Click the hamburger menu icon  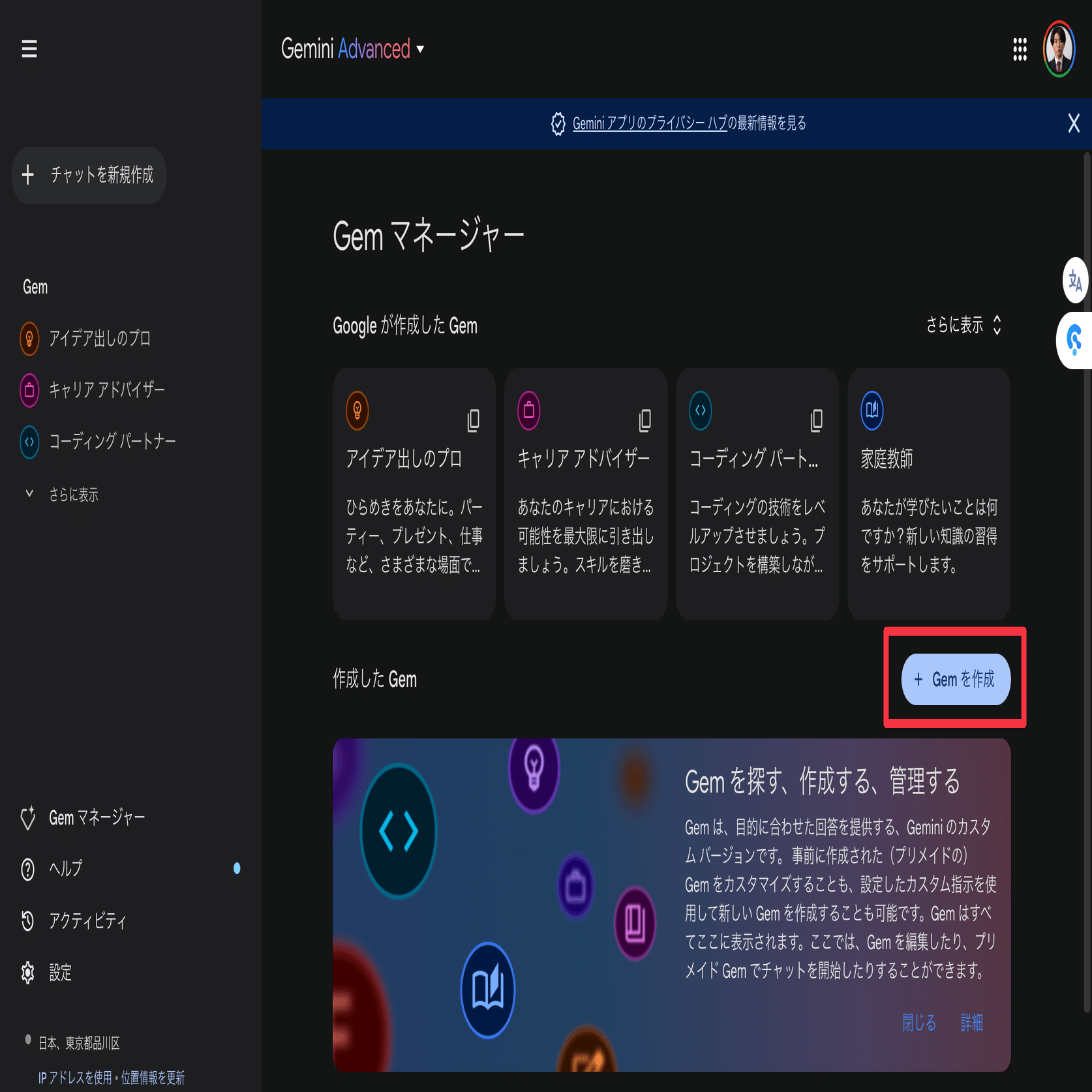point(29,49)
